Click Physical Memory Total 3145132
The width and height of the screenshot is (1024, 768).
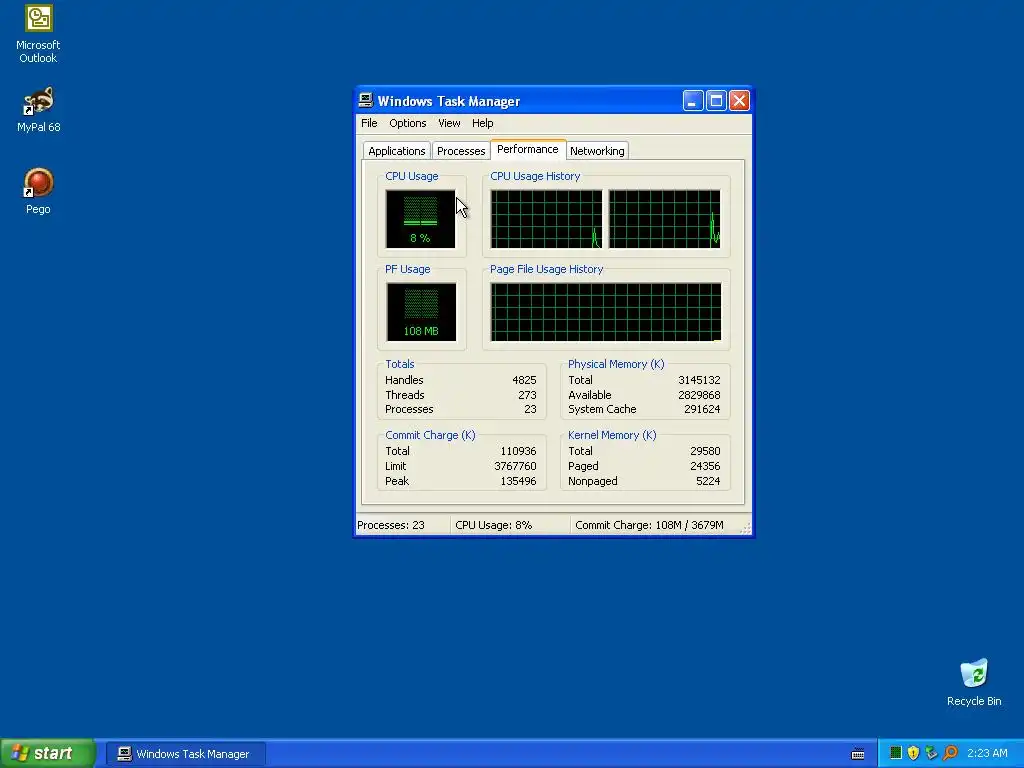coord(699,380)
